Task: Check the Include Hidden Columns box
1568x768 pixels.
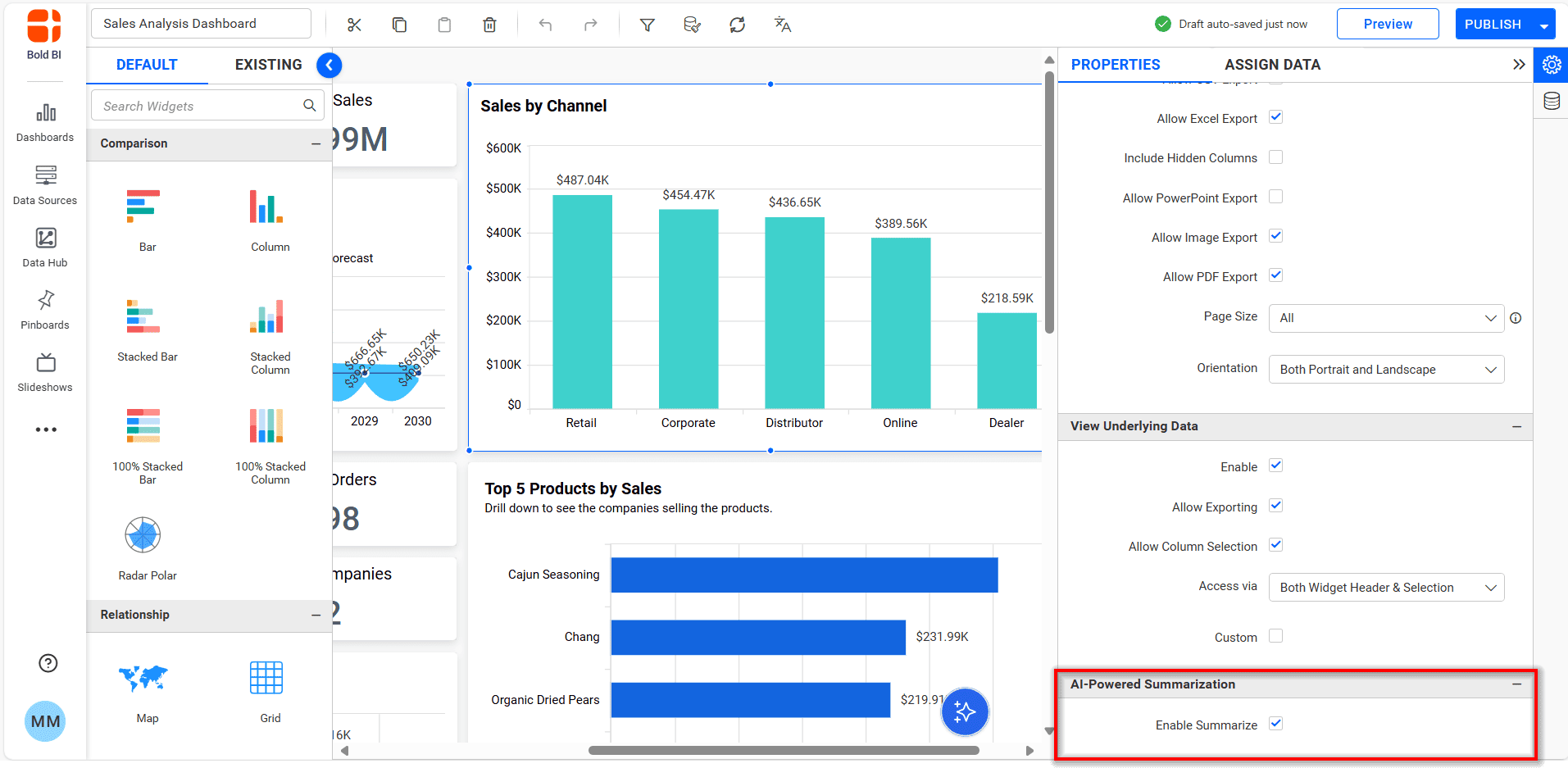Action: [1275, 157]
